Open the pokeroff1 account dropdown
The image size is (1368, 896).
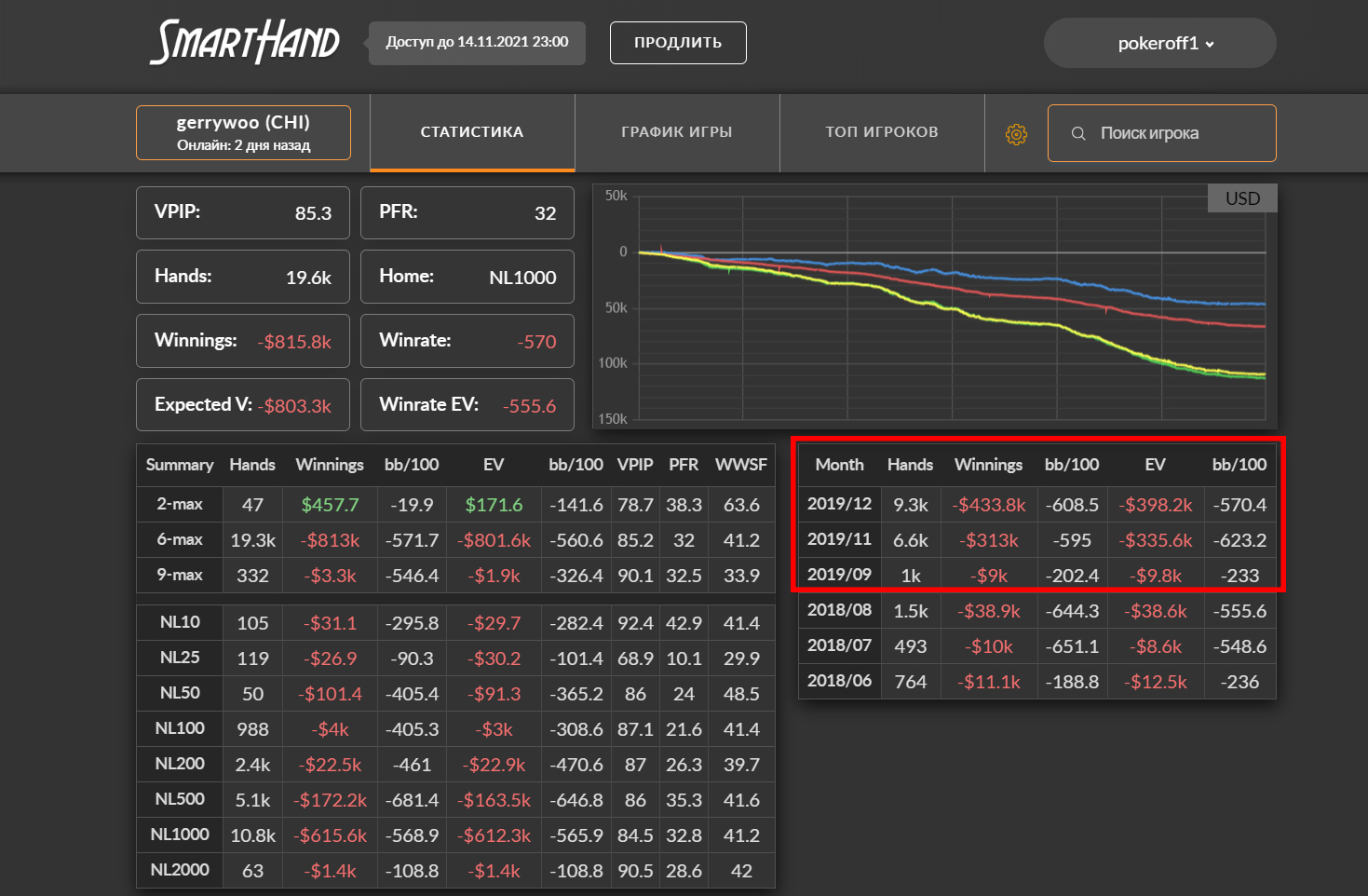pos(1159,44)
